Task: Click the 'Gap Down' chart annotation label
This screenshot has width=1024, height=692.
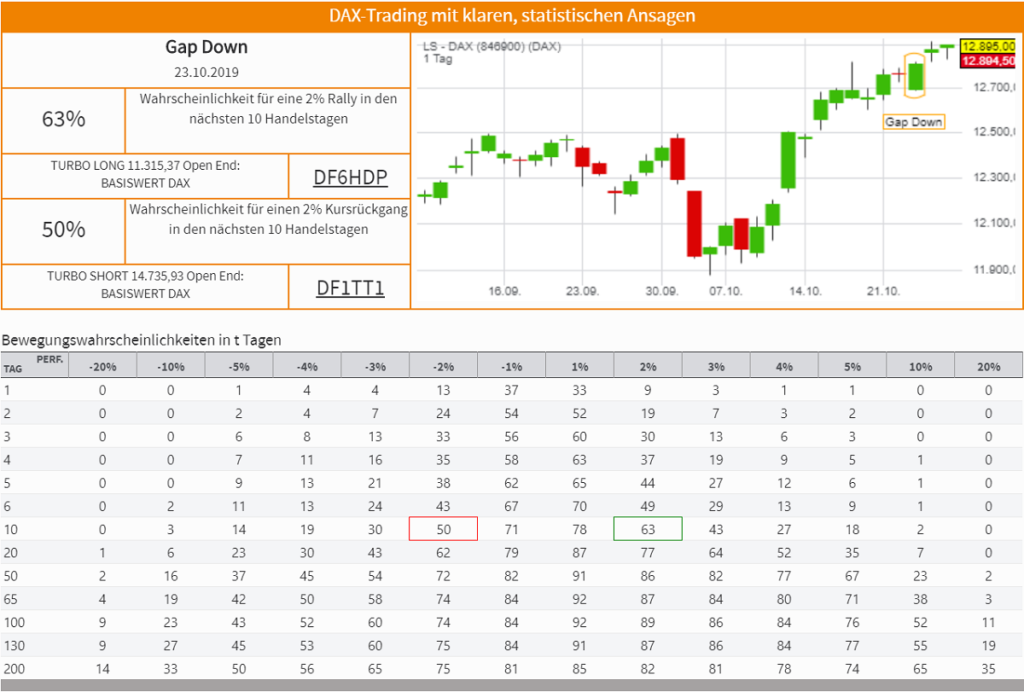Action: coord(914,122)
